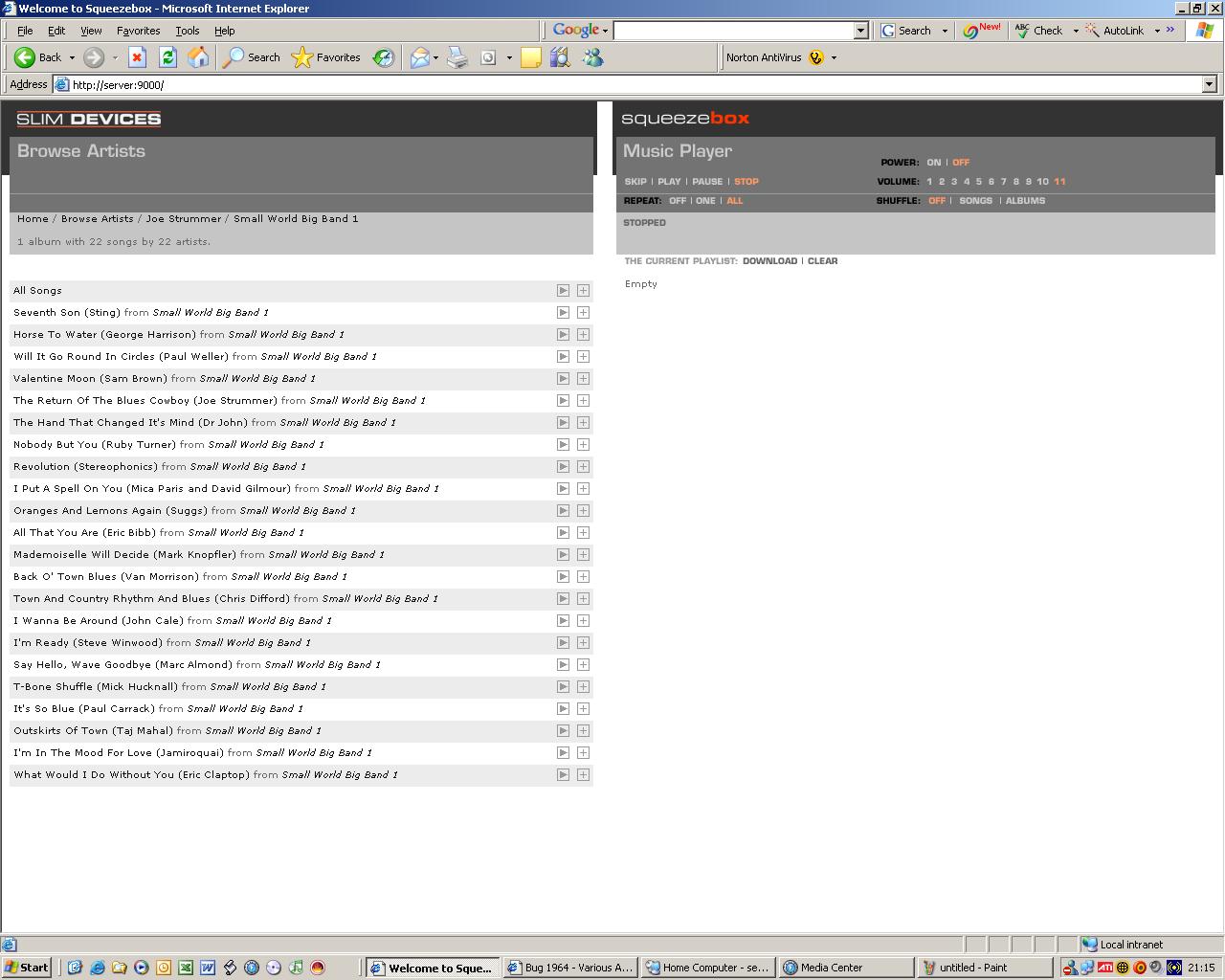Set the volume level to 5
1225x980 pixels.
[x=978, y=182]
